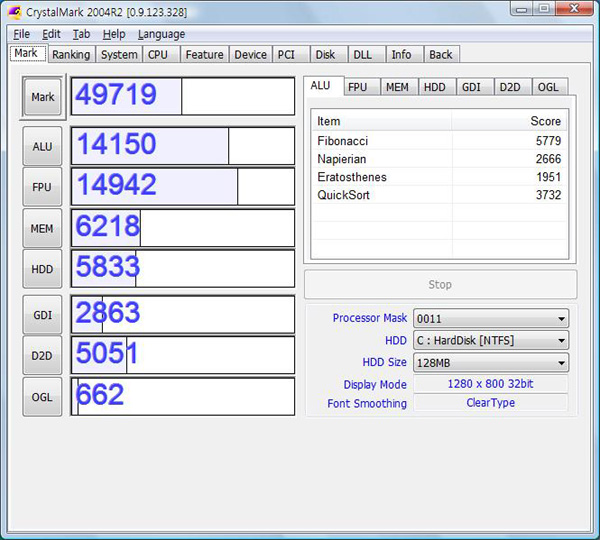Switch to the Ranking tab
This screenshot has height=540, width=600.
(x=71, y=54)
